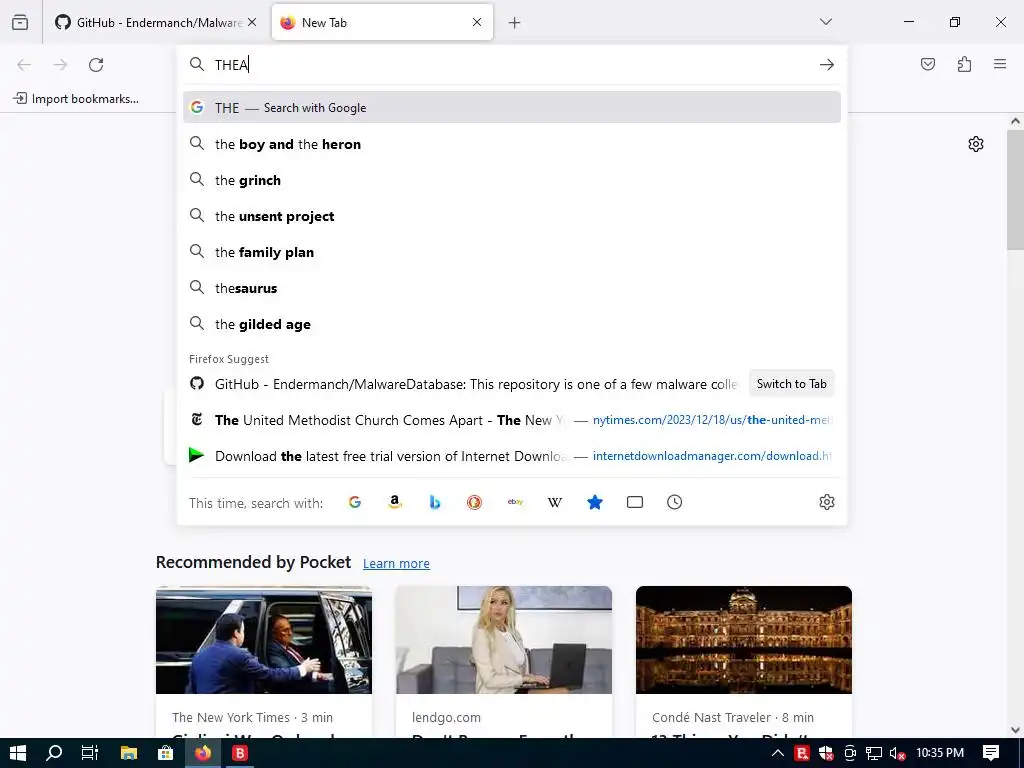Open United Methodist Church nytimes suggestion
This screenshot has height=768, width=1024.
pyautogui.click(x=511, y=420)
